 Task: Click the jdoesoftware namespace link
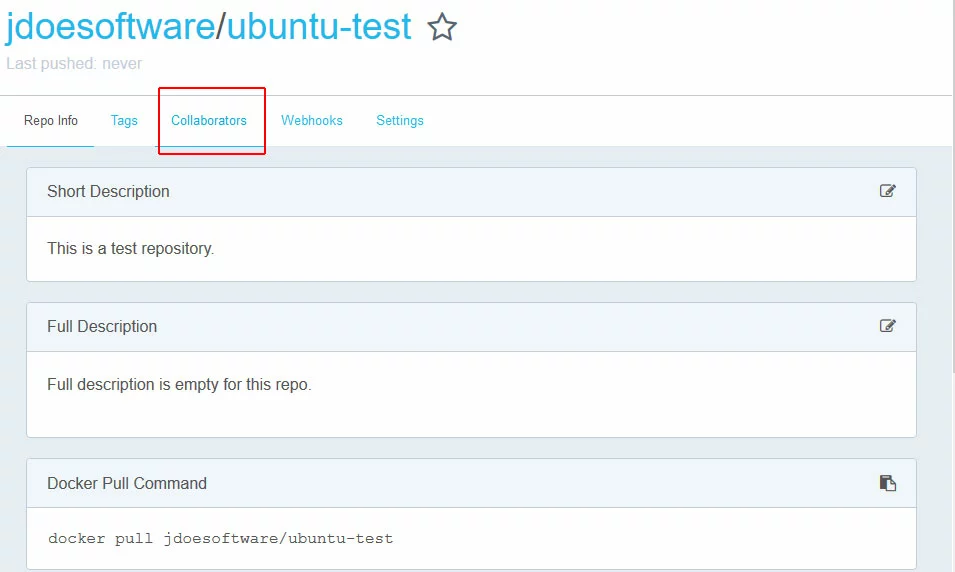[x=110, y=27]
